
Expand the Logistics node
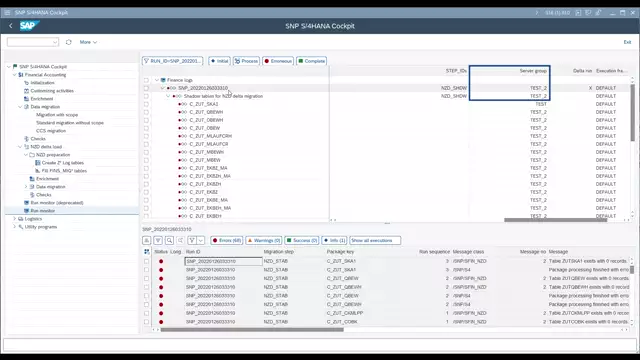point(15,219)
